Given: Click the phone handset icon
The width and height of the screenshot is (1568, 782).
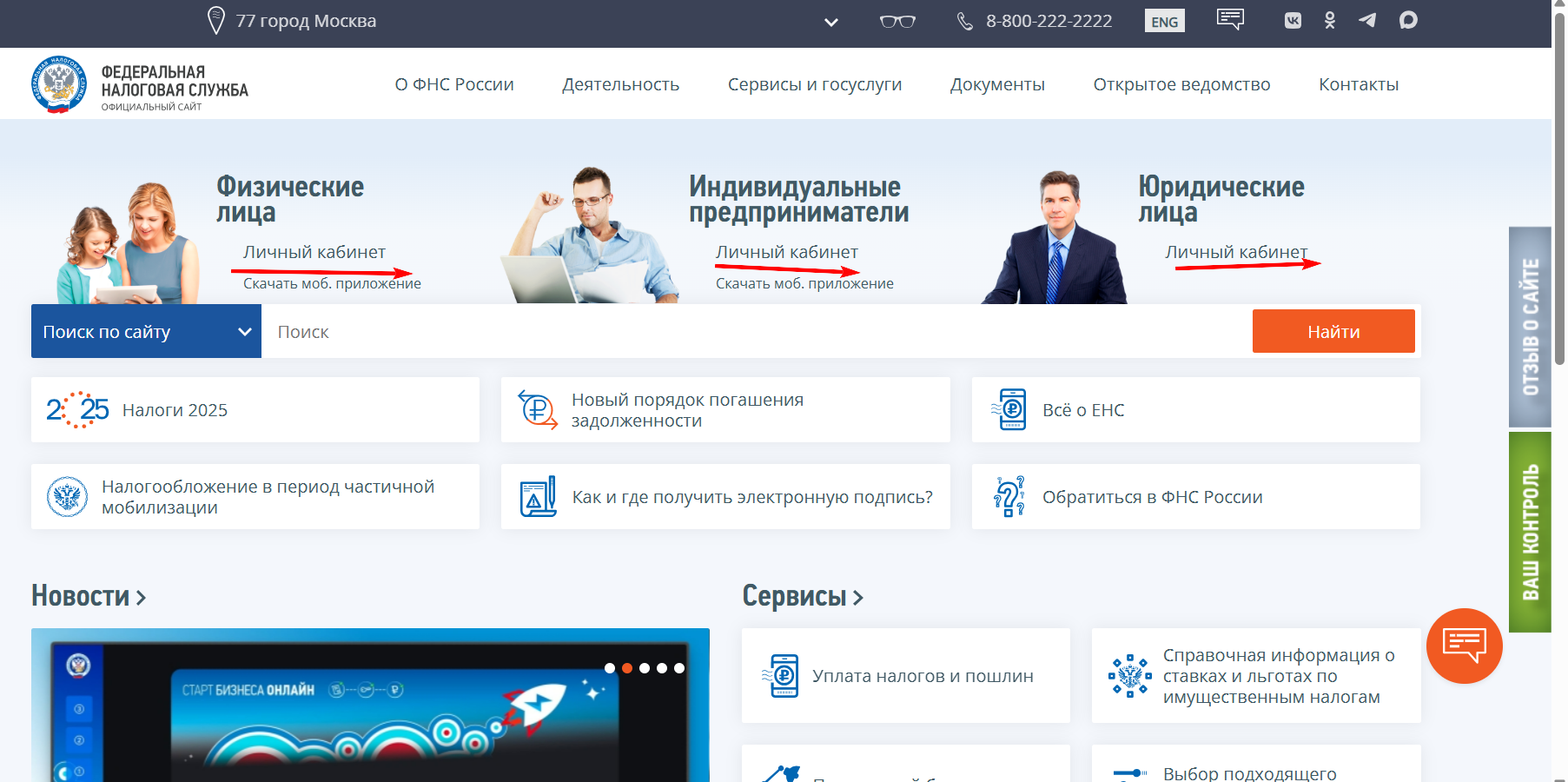Looking at the screenshot, I should 964,21.
